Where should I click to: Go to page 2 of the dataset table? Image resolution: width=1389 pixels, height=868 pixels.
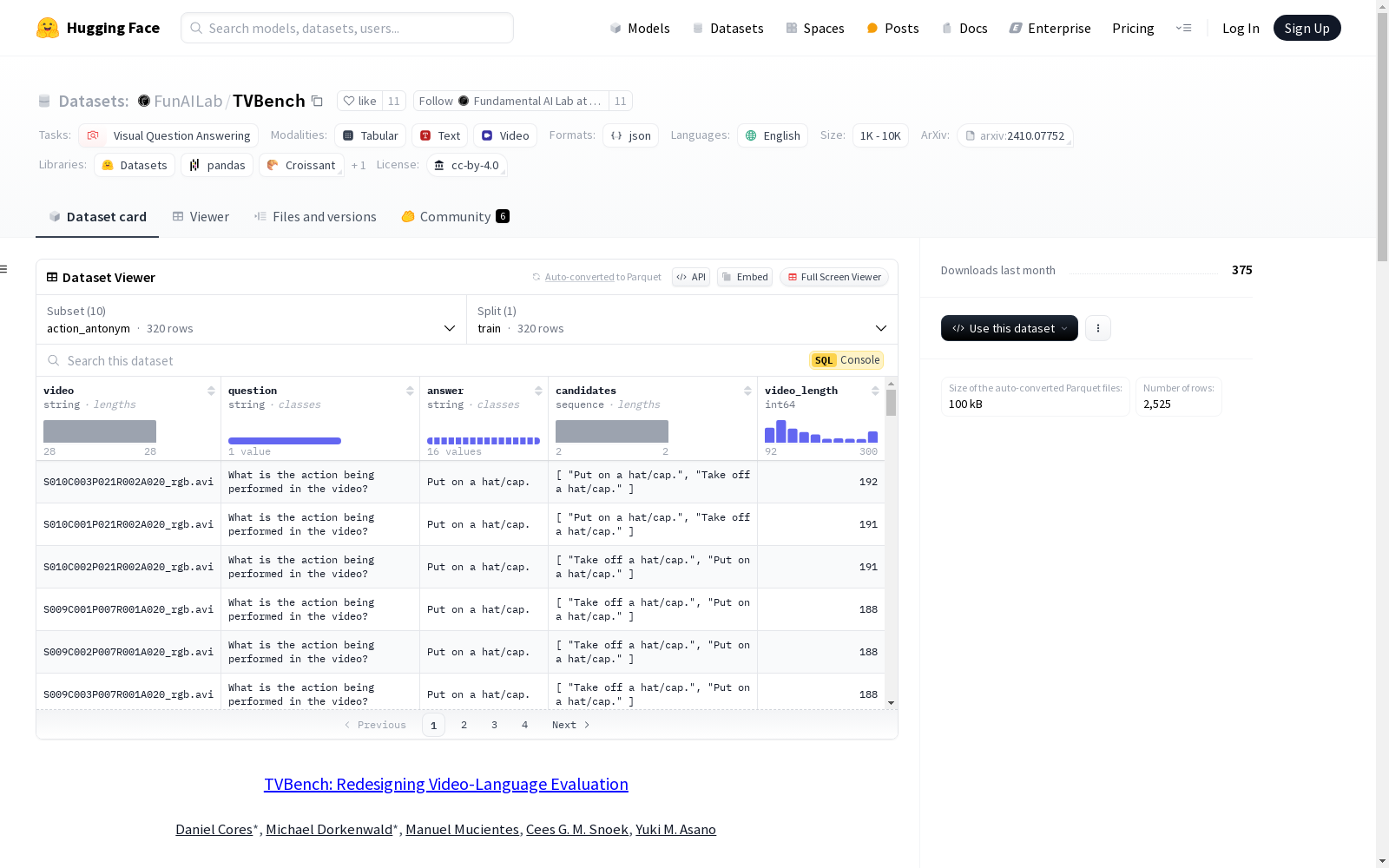(x=464, y=726)
